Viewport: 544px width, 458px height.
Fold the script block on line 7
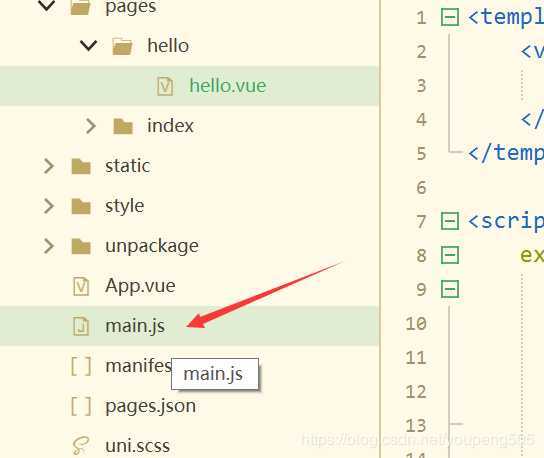pos(450,221)
